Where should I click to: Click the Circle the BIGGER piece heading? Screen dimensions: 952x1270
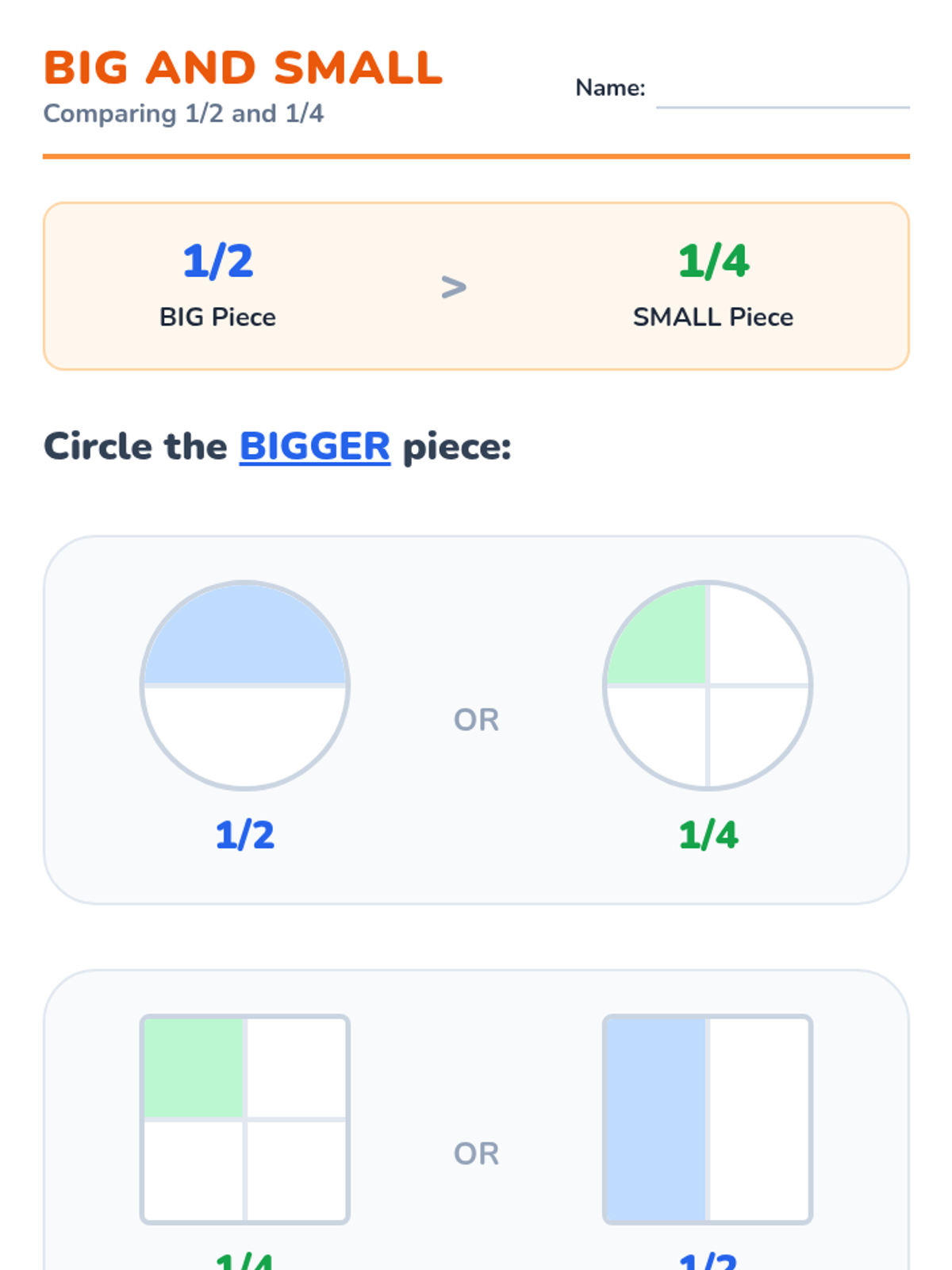coord(278,446)
